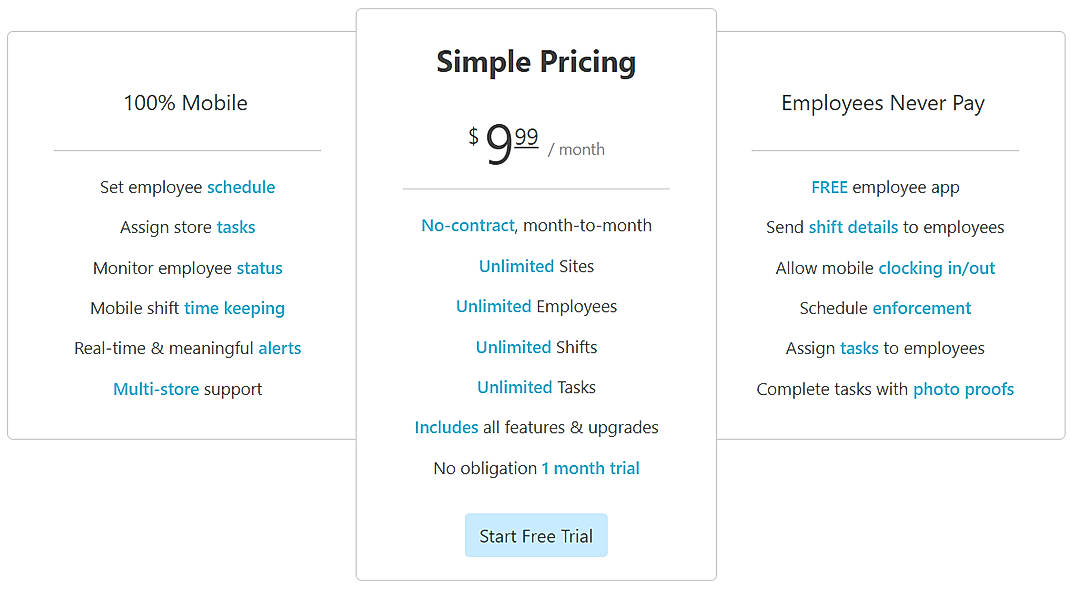Click the Multi-store support link
The width and height of the screenshot is (1070, 589).
click(x=156, y=389)
